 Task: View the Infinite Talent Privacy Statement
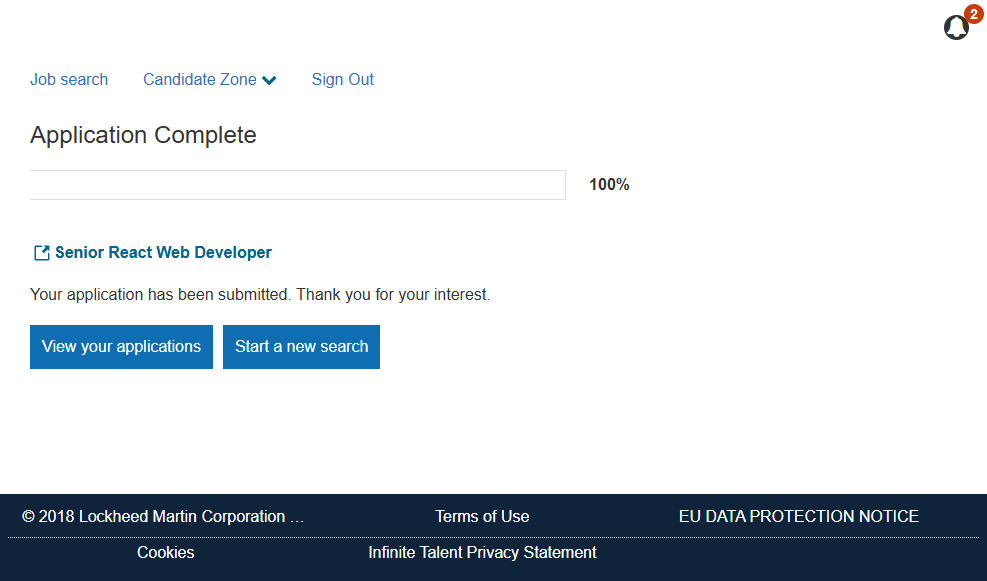point(482,553)
